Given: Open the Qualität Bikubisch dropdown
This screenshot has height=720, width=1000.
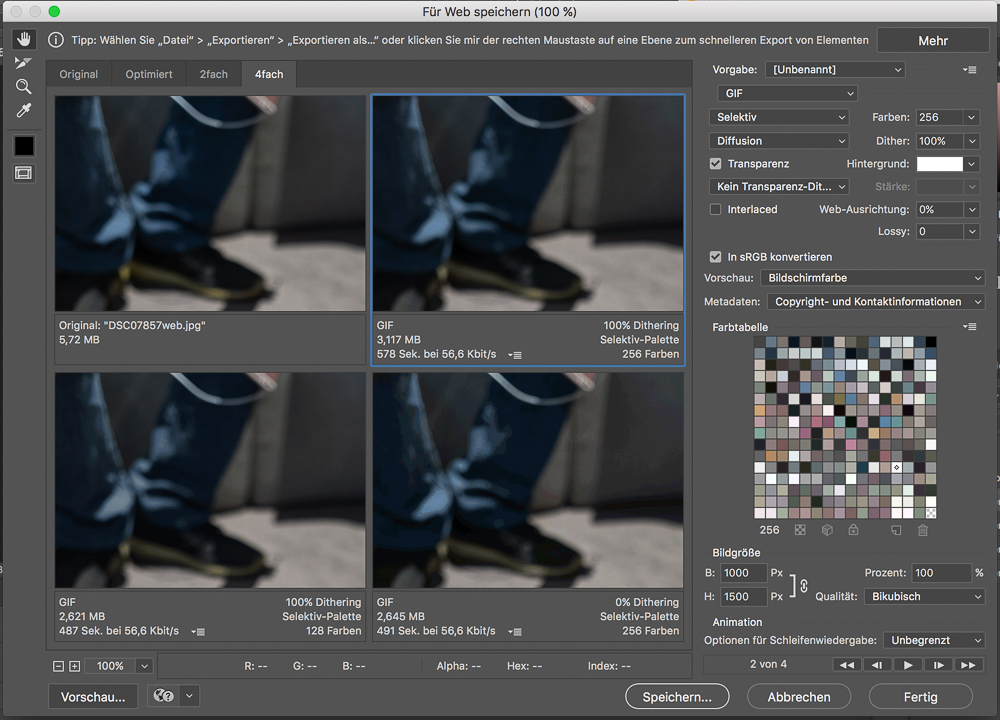Looking at the screenshot, I should [x=925, y=597].
